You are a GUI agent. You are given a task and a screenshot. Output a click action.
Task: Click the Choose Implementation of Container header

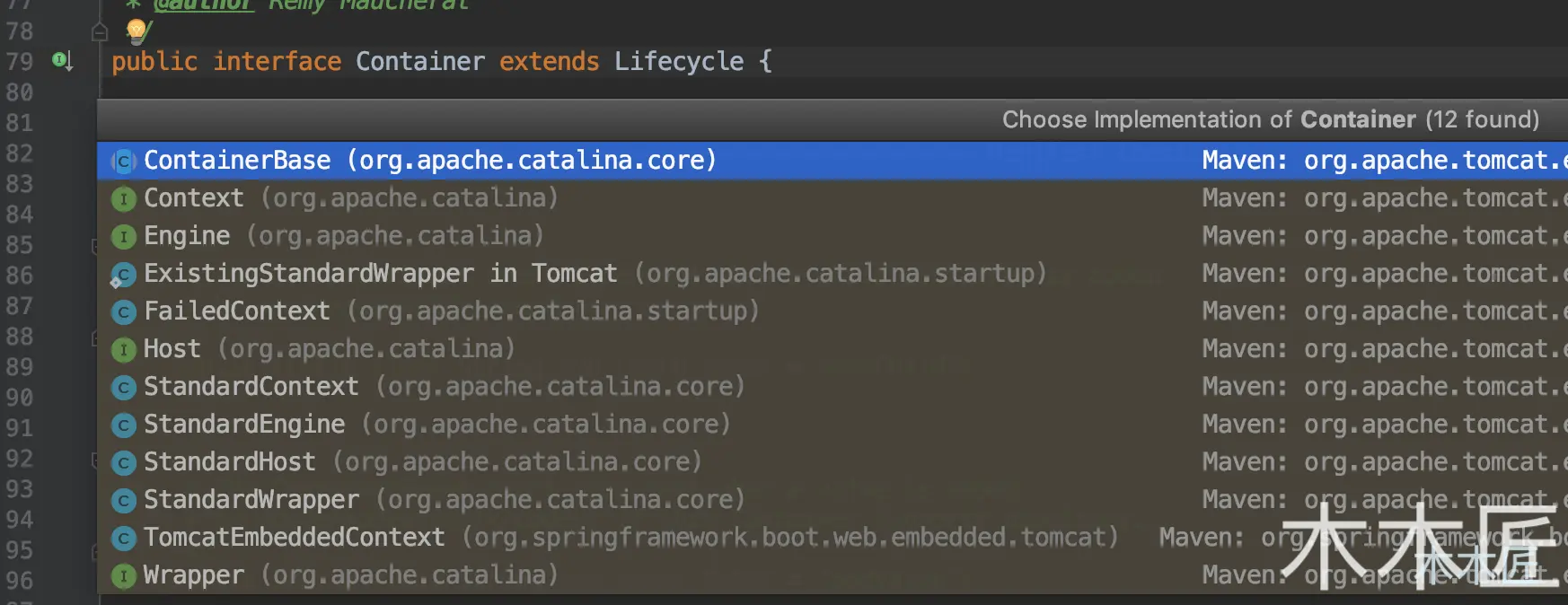1270,119
